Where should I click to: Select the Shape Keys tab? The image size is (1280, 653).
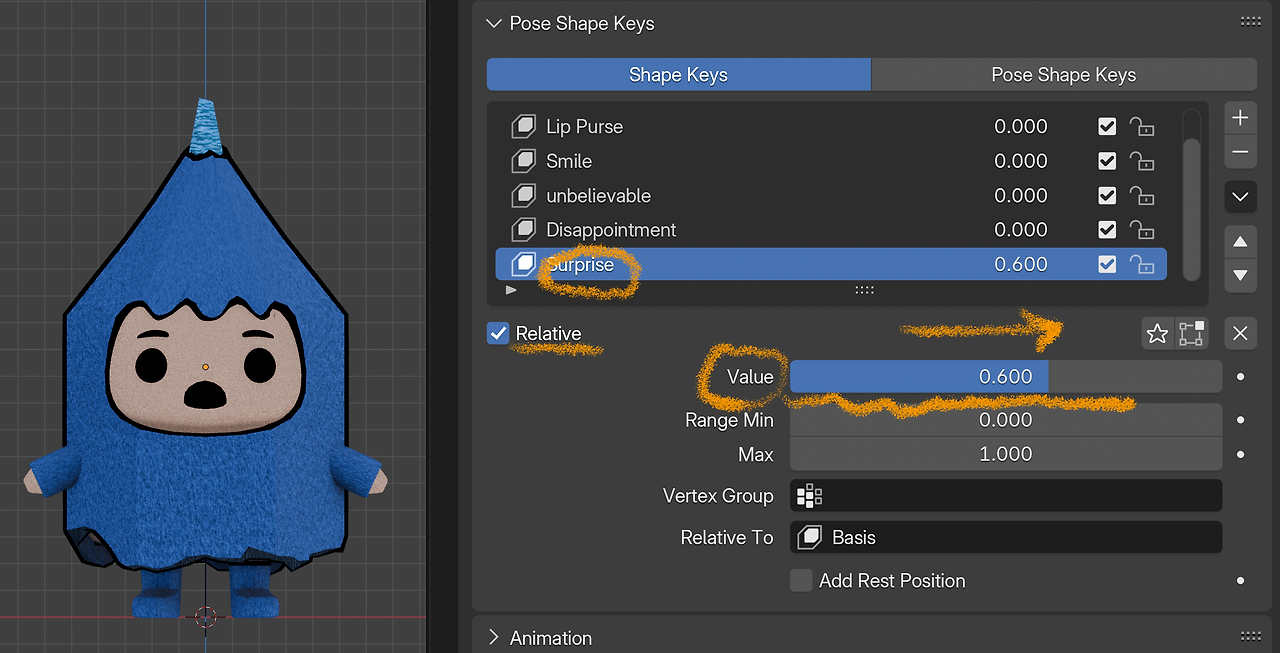(x=678, y=74)
